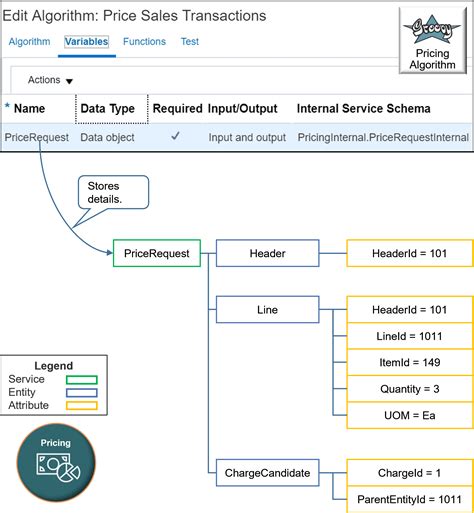Click the green Service legend swatch
The image size is (474, 513).
tap(82, 380)
